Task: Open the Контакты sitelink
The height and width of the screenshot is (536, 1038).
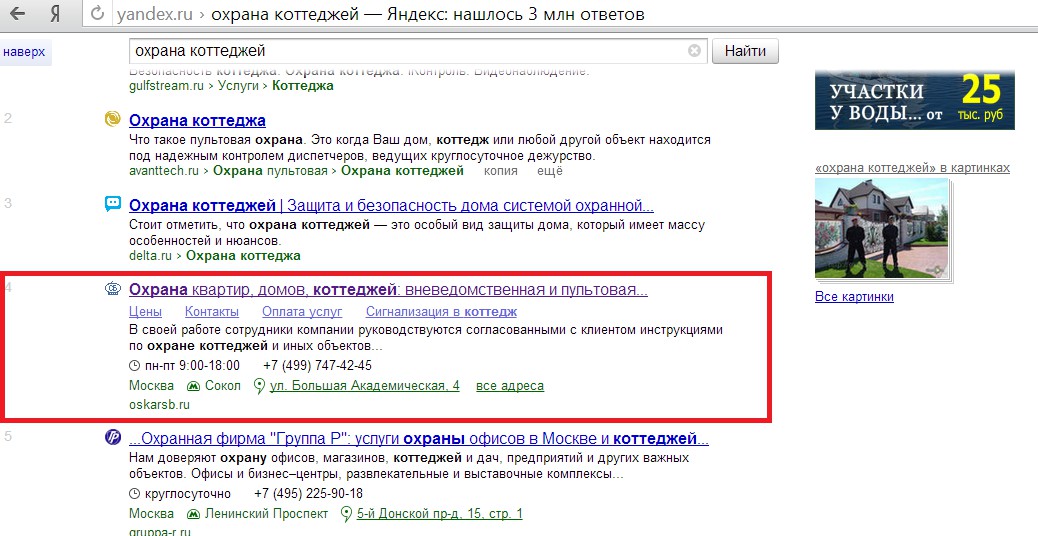Action: 212,312
